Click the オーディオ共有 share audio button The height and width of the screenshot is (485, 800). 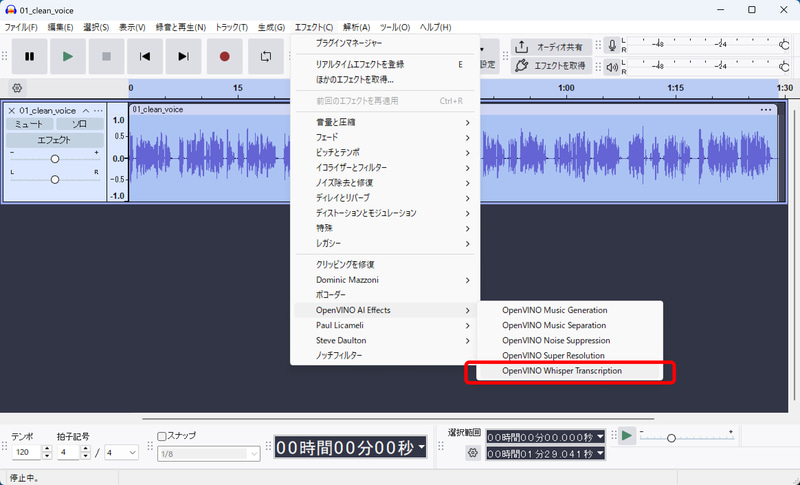pyautogui.click(x=551, y=47)
